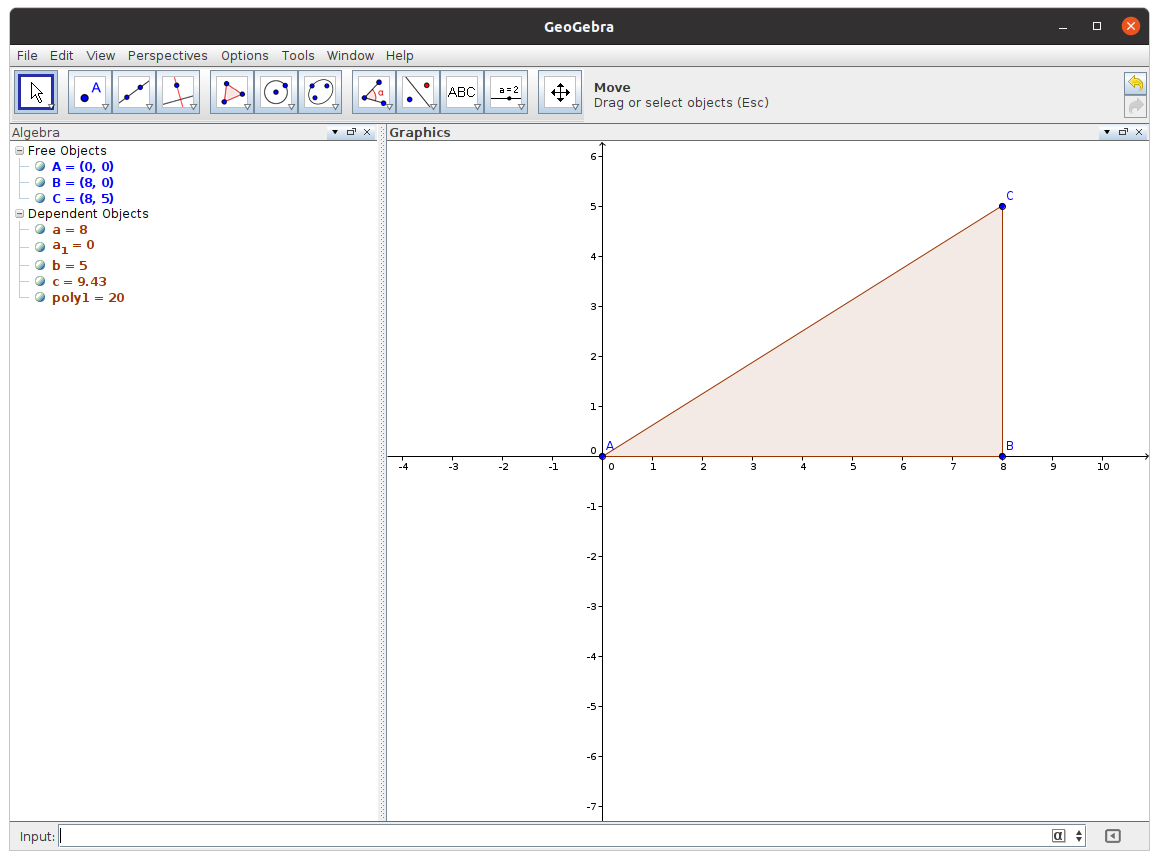This screenshot has width=1159, height=860.
Task: Toggle visibility of segment c = 9.43
Action: (x=40, y=282)
